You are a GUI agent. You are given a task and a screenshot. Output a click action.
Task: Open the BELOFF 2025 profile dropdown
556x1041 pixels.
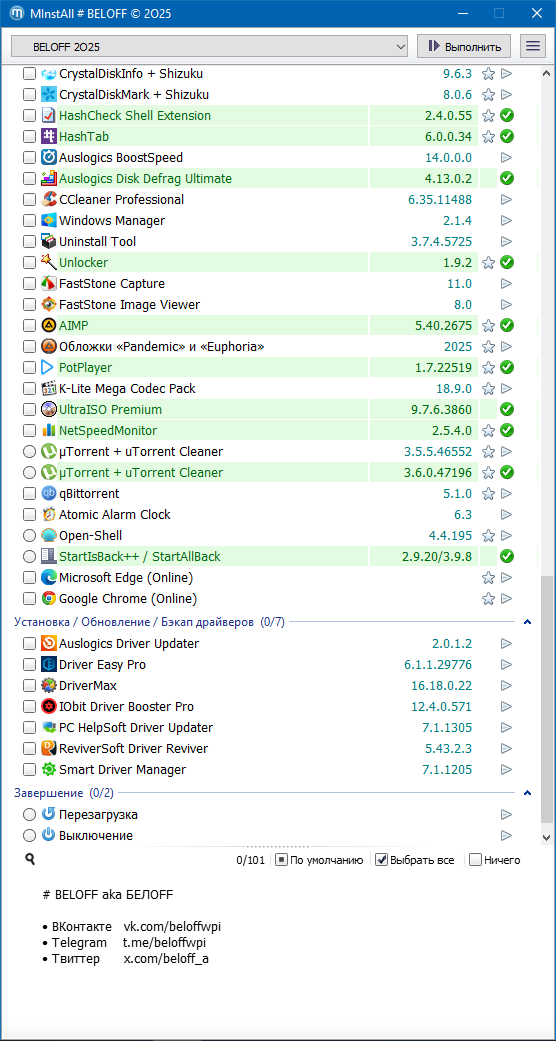click(210, 46)
